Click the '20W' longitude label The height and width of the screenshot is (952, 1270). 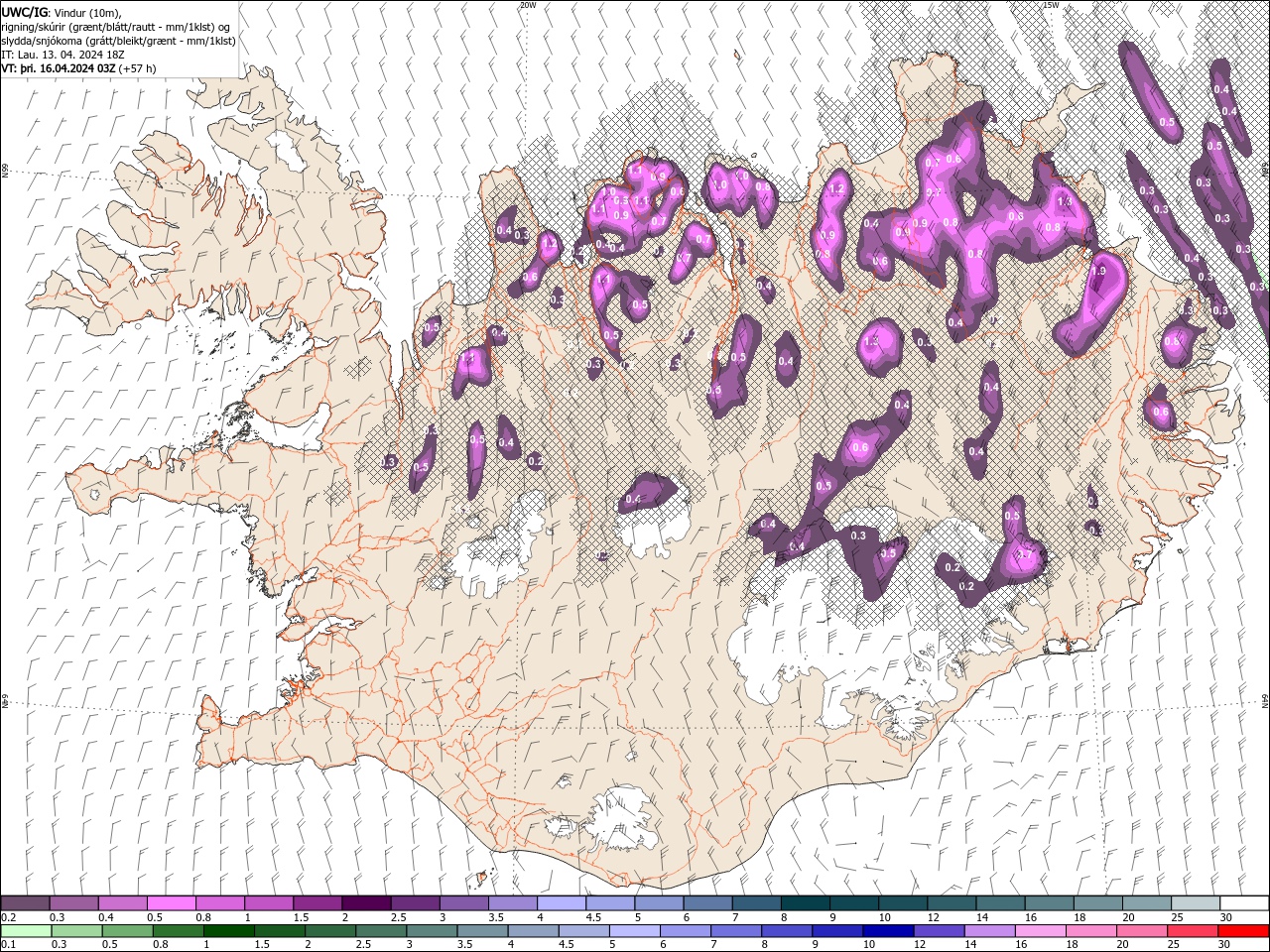[x=528, y=5]
